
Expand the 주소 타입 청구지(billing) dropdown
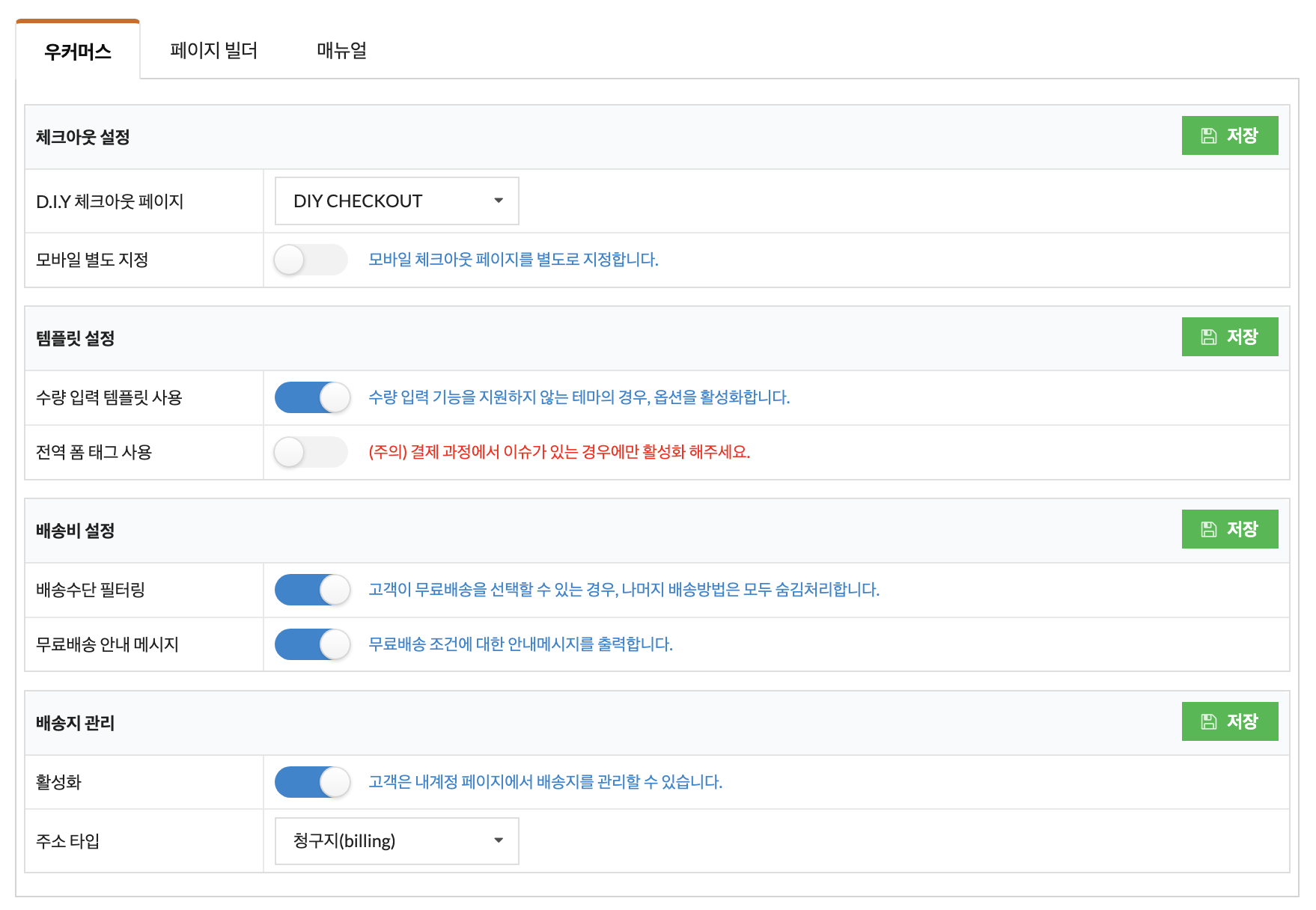[x=396, y=841]
